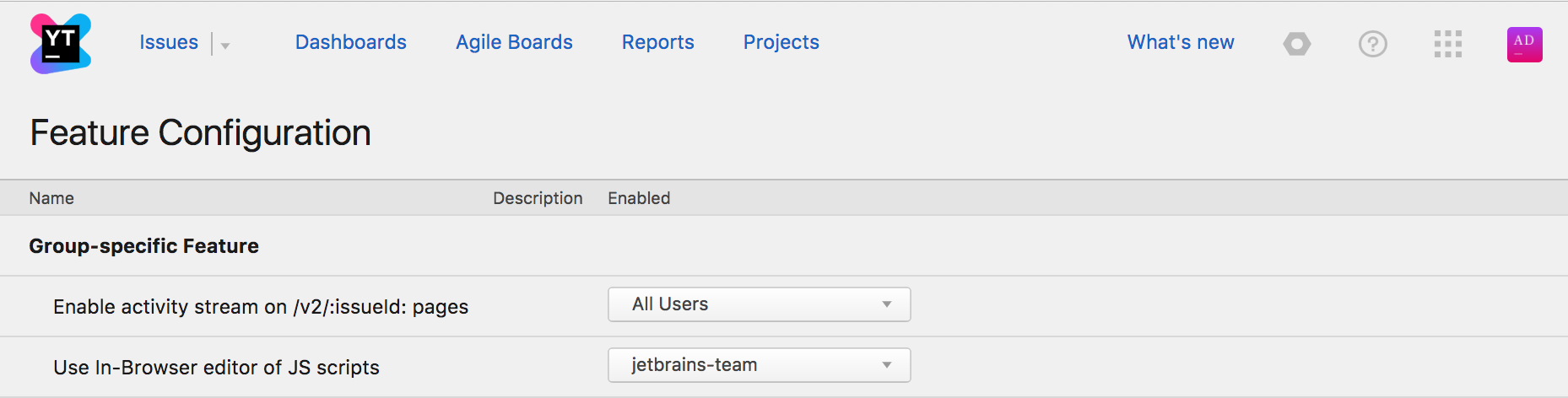Open the All Users dropdown
Screen dimensions: 1568x398
(760, 304)
